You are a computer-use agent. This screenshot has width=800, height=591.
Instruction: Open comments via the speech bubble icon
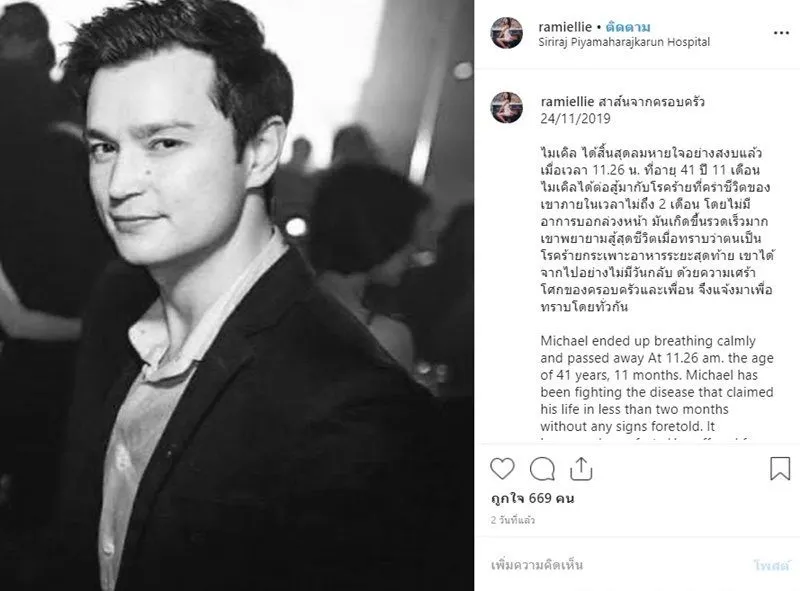(x=542, y=469)
